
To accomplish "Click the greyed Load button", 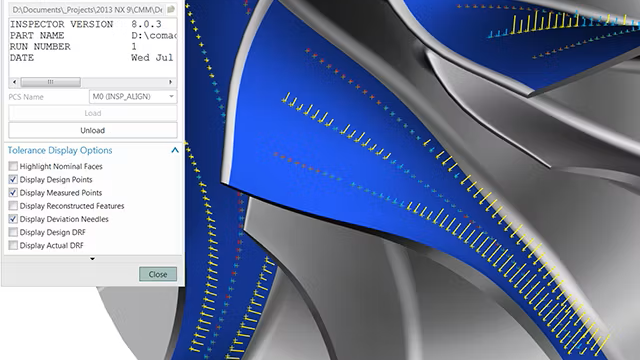I will 93,113.
